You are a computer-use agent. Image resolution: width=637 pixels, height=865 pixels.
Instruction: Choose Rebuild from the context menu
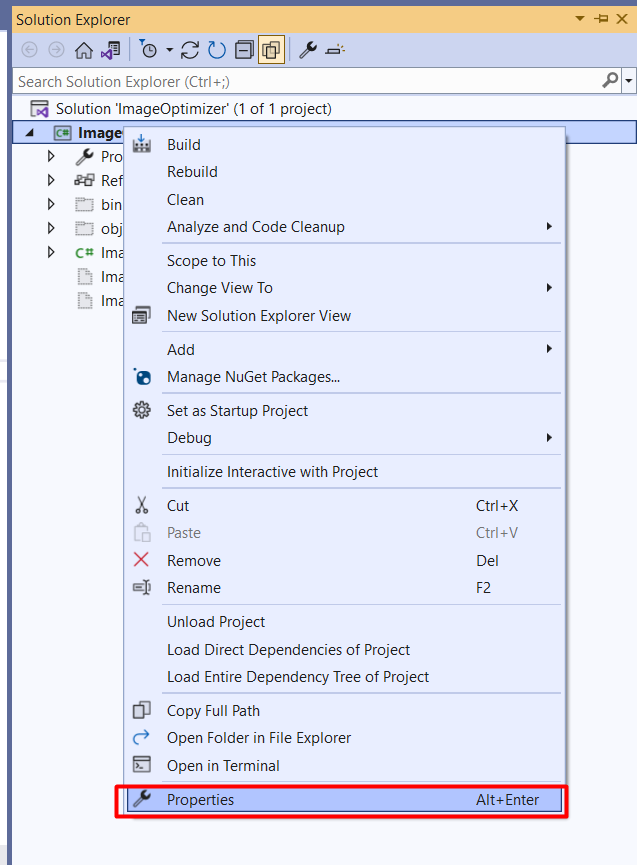(x=345, y=172)
